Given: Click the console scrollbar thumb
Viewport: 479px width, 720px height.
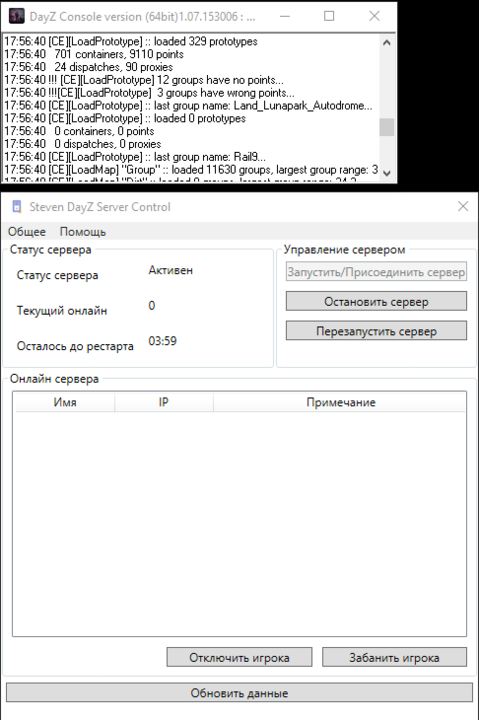Looking at the screenshot, I should (x=387, y=127).
